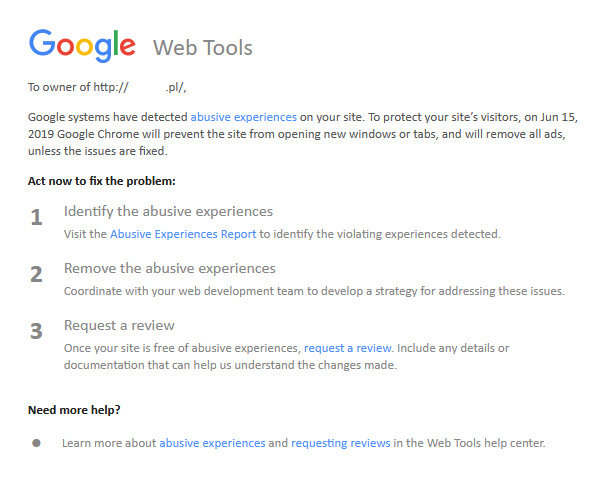Viewport: 602px width, 483px height.
Task: Click the Identify the abusive experiences heading
Action: pos(168,211)
